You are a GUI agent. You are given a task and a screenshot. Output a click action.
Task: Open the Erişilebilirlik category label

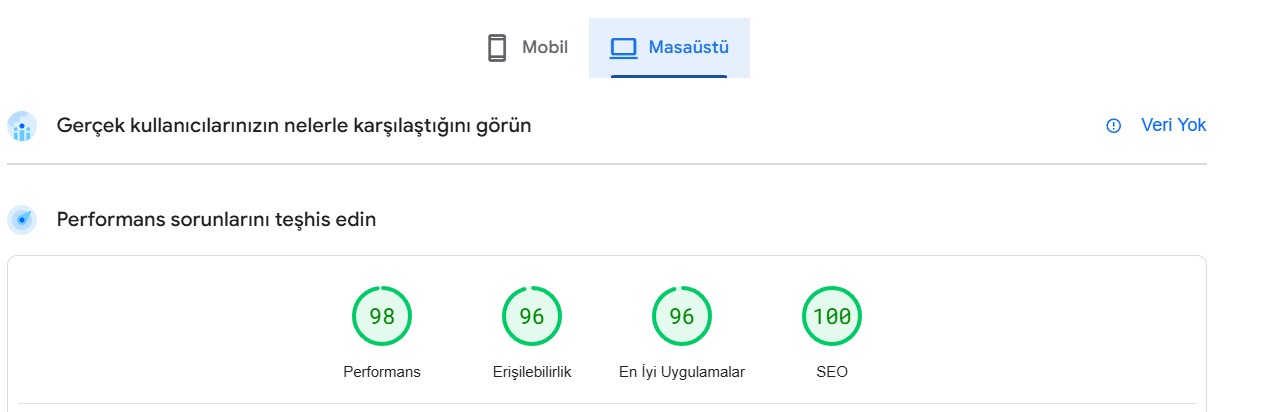(x=532, y=372)
